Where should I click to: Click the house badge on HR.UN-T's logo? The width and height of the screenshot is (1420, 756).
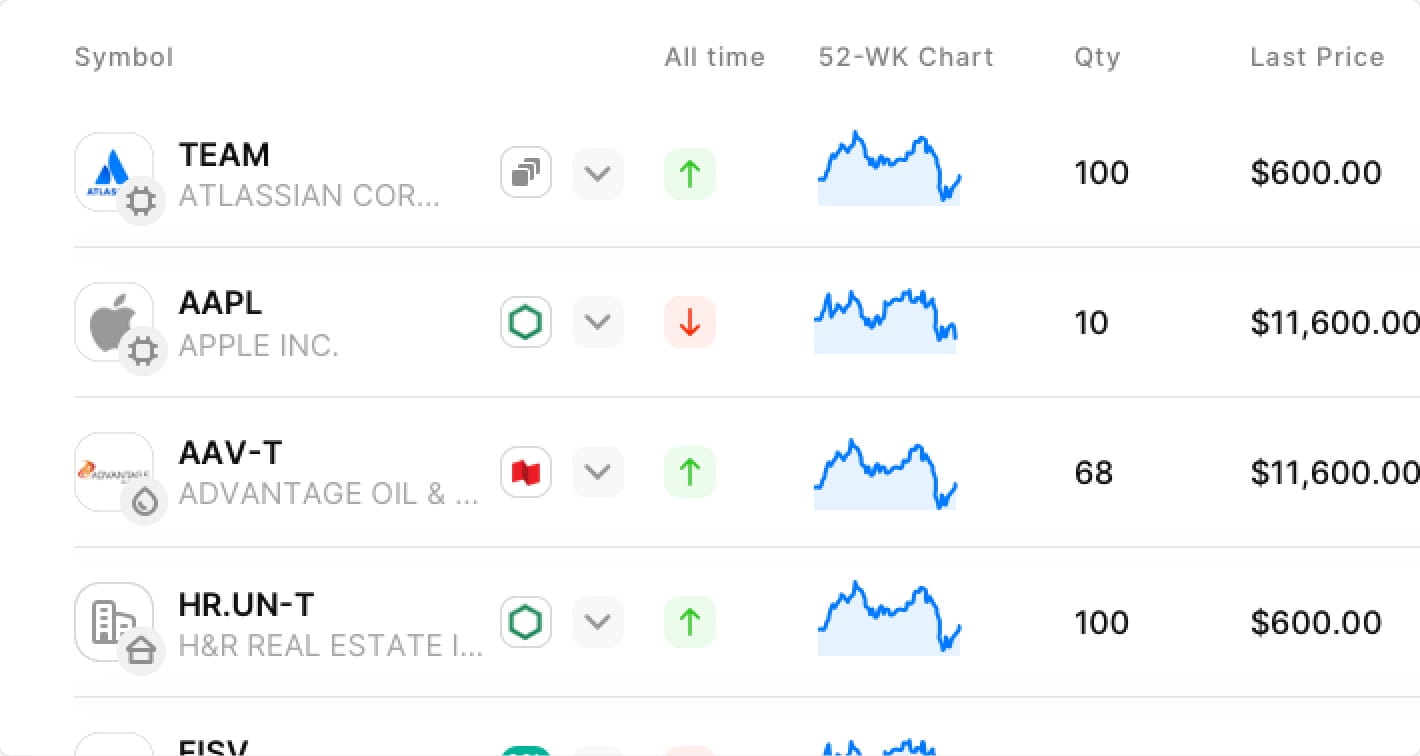coord(143,651)
